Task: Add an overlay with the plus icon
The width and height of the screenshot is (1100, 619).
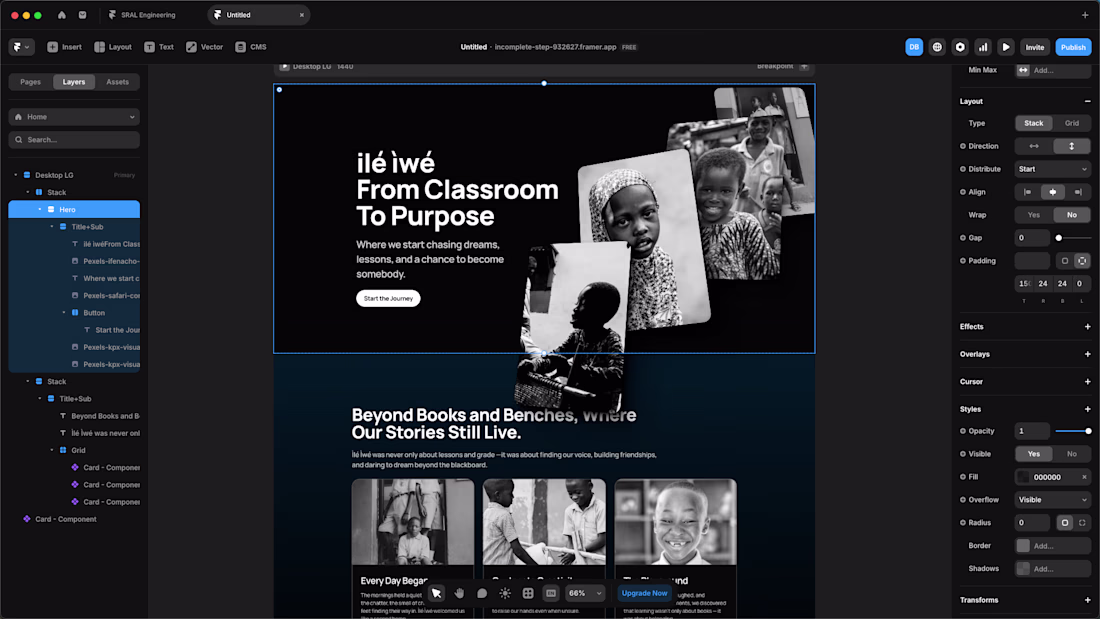Action: pos(1087,354)
